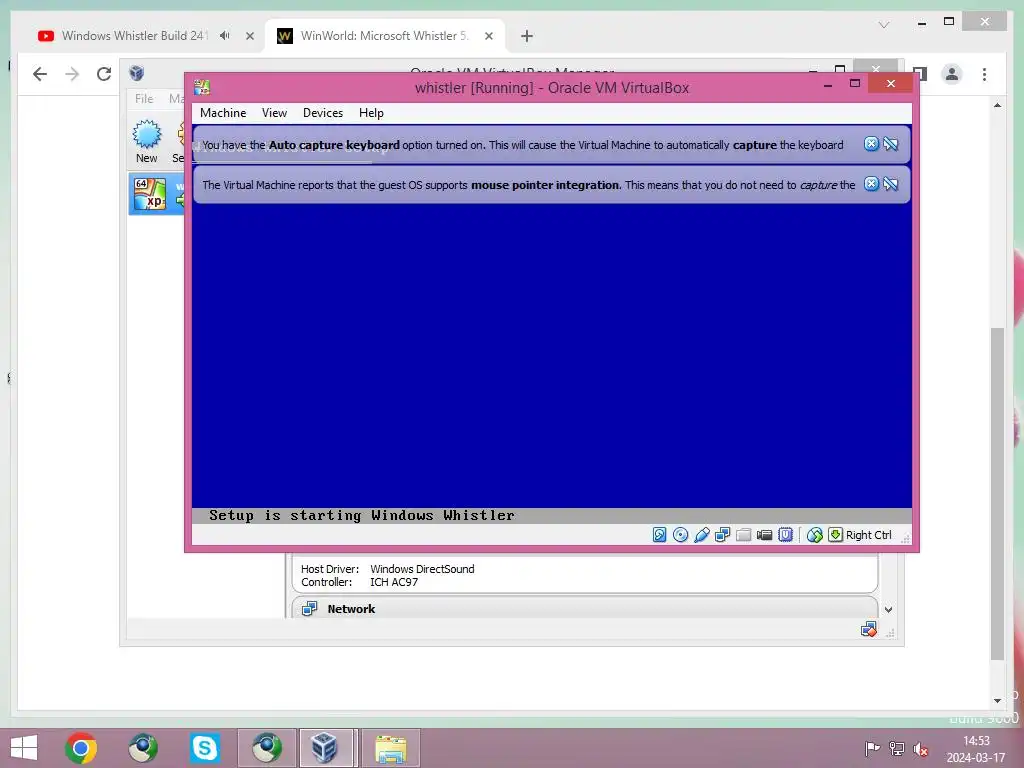This screenshot has width=1024, height=768.
Task: Reload the page in Chrome
Action: pyautogui.click(x=104, y=74)
